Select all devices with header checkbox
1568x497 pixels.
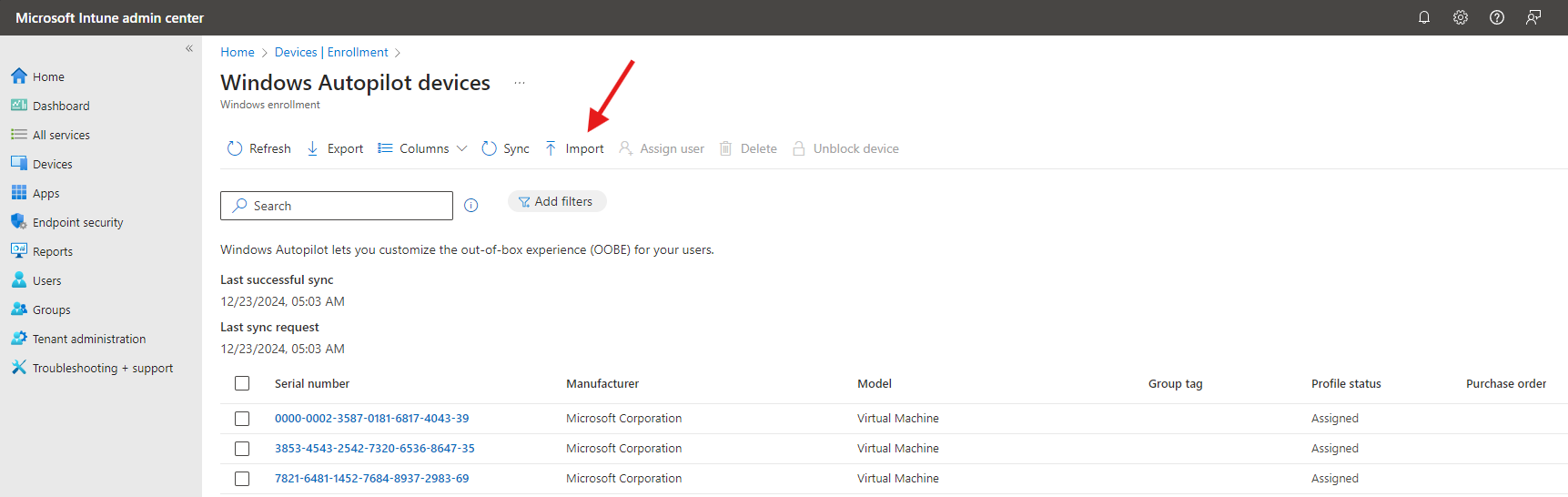coord(242,383)
